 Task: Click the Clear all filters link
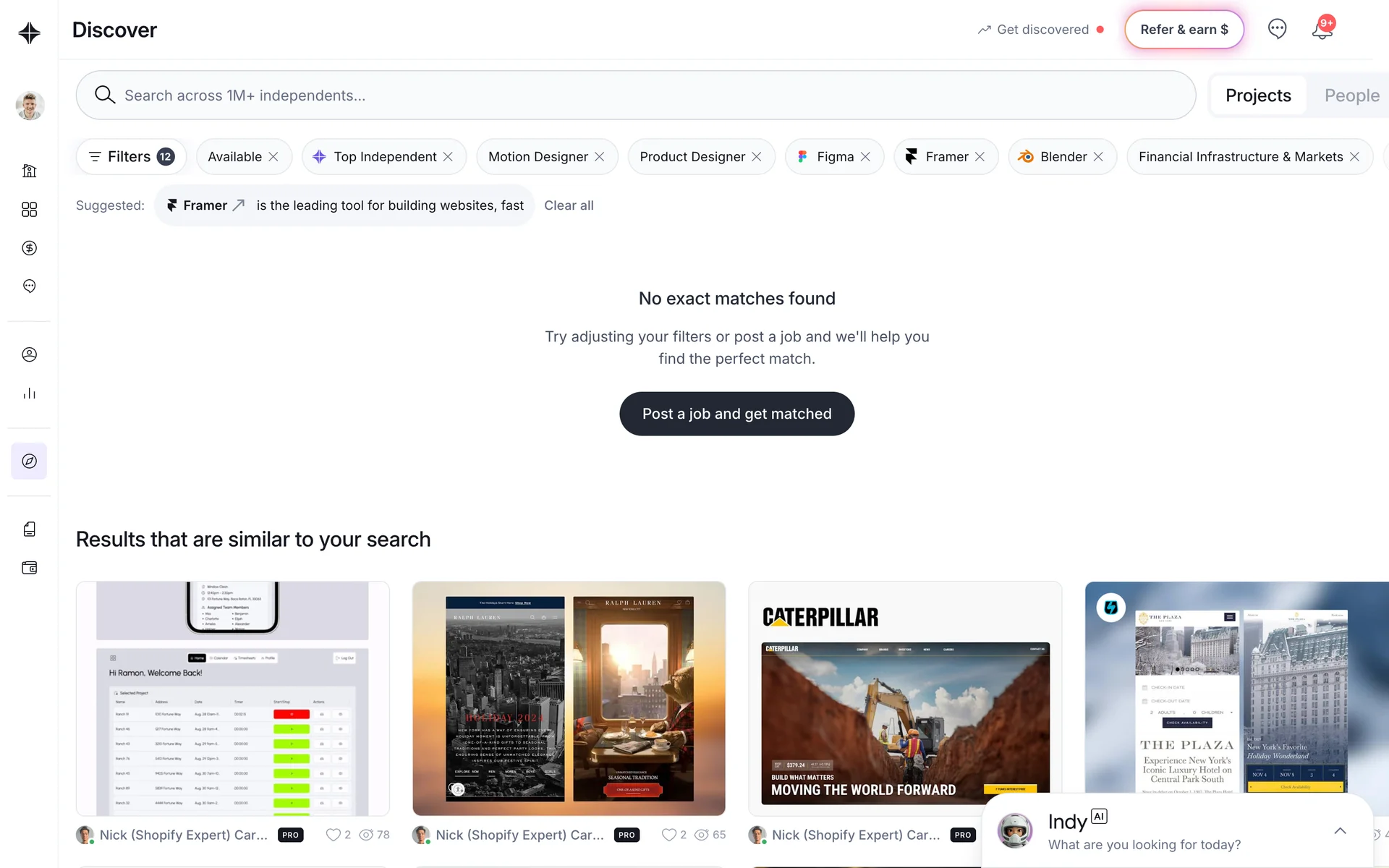[569, 205]
